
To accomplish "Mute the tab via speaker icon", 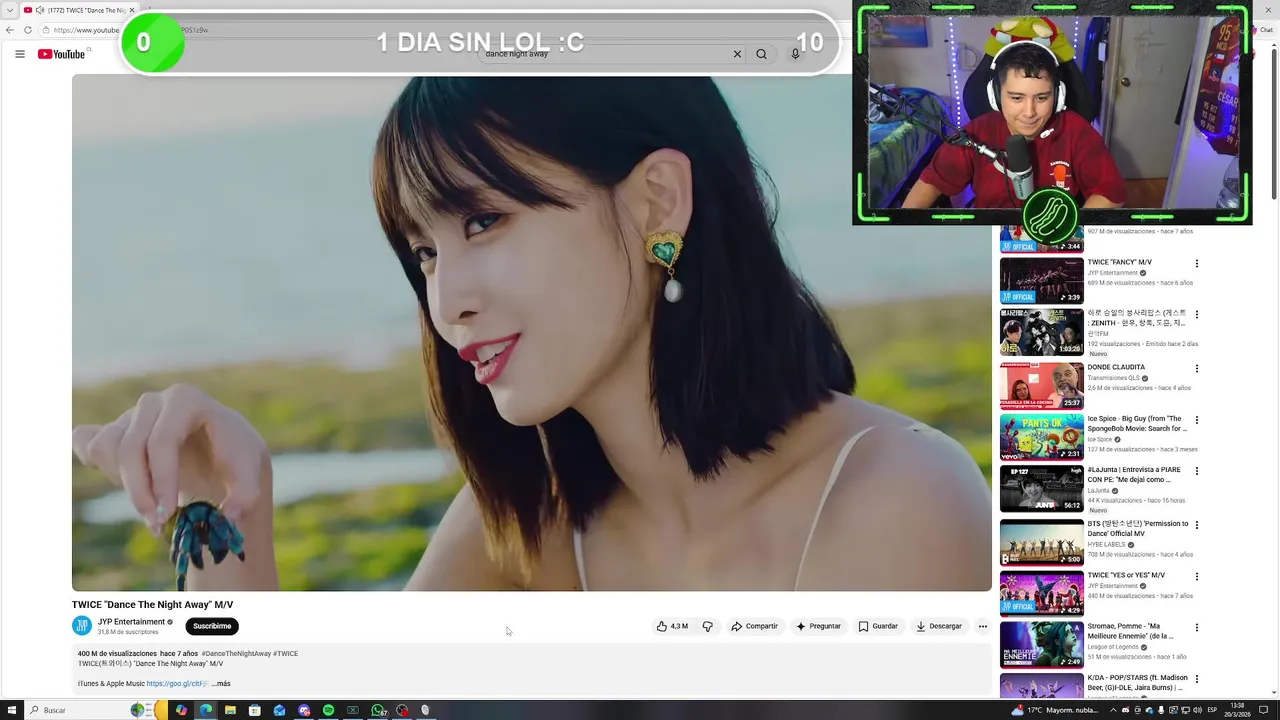I will (x=39, y=10).
